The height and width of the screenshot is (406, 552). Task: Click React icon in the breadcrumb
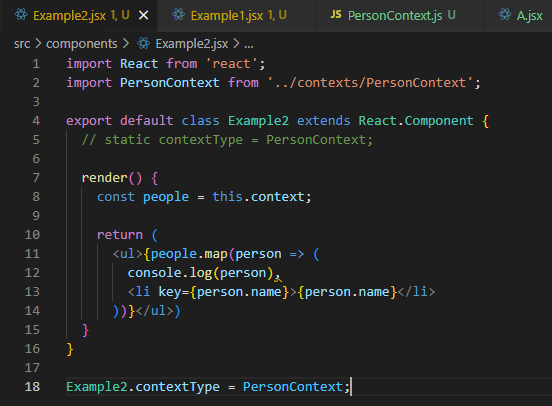click(x=143, y=43)
